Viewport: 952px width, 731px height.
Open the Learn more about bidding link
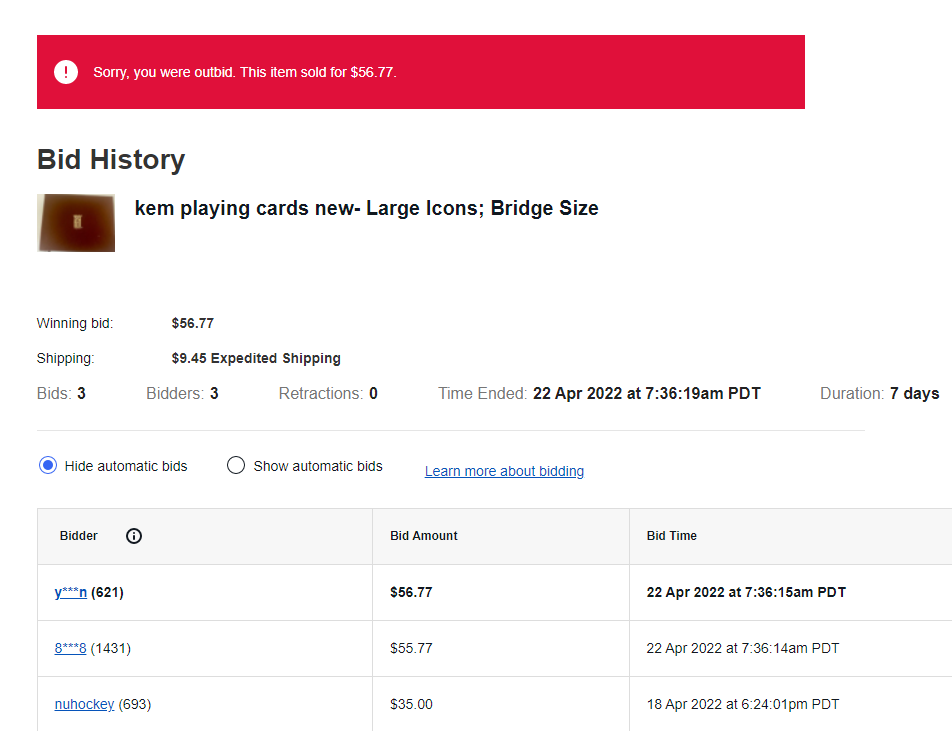[x=504, y=471]
